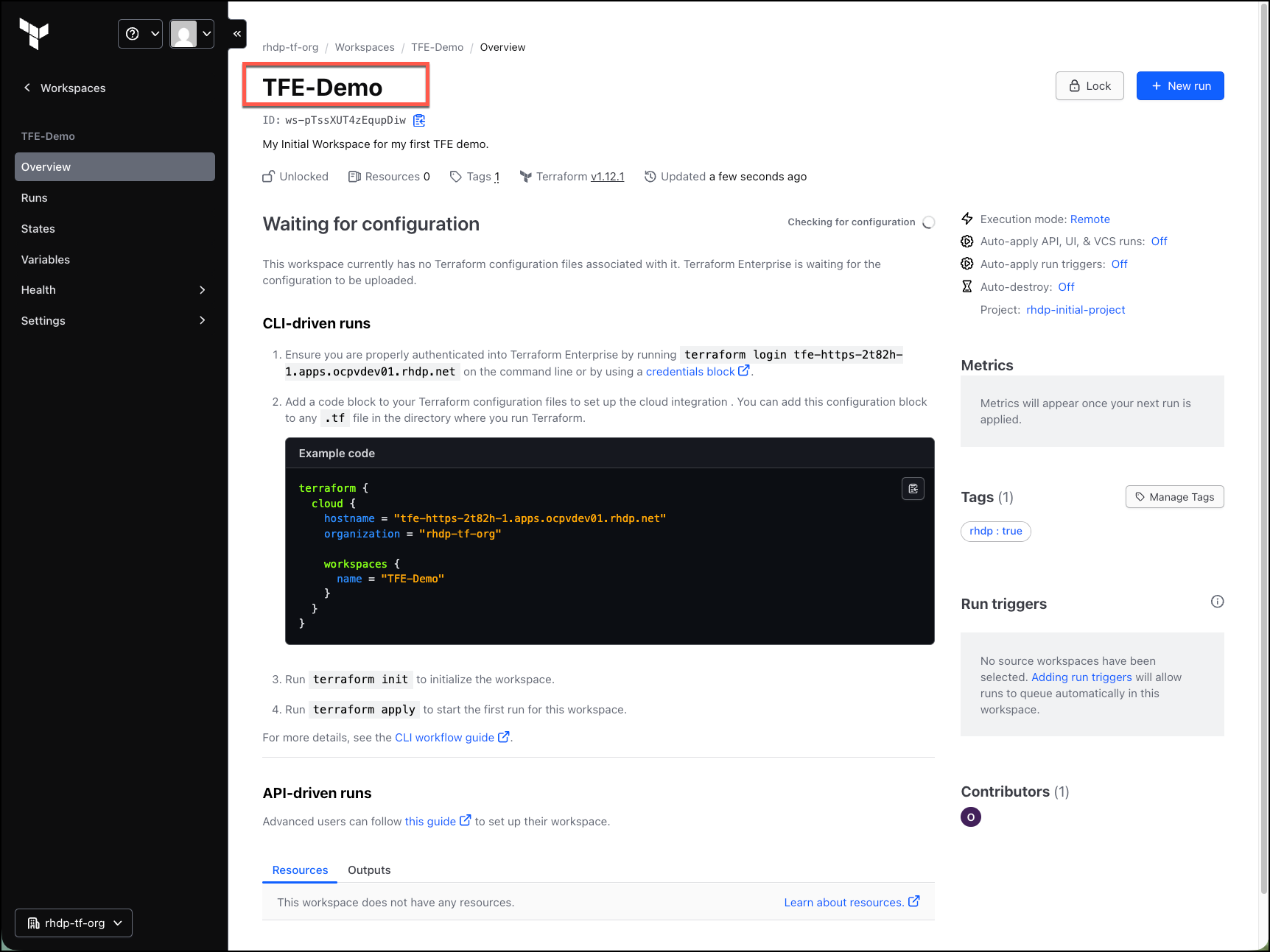Viewport: 1270px width, 952px height.
Task: Collapse the sidebar with double-chevron icon
Action: (x=237, y=34)
